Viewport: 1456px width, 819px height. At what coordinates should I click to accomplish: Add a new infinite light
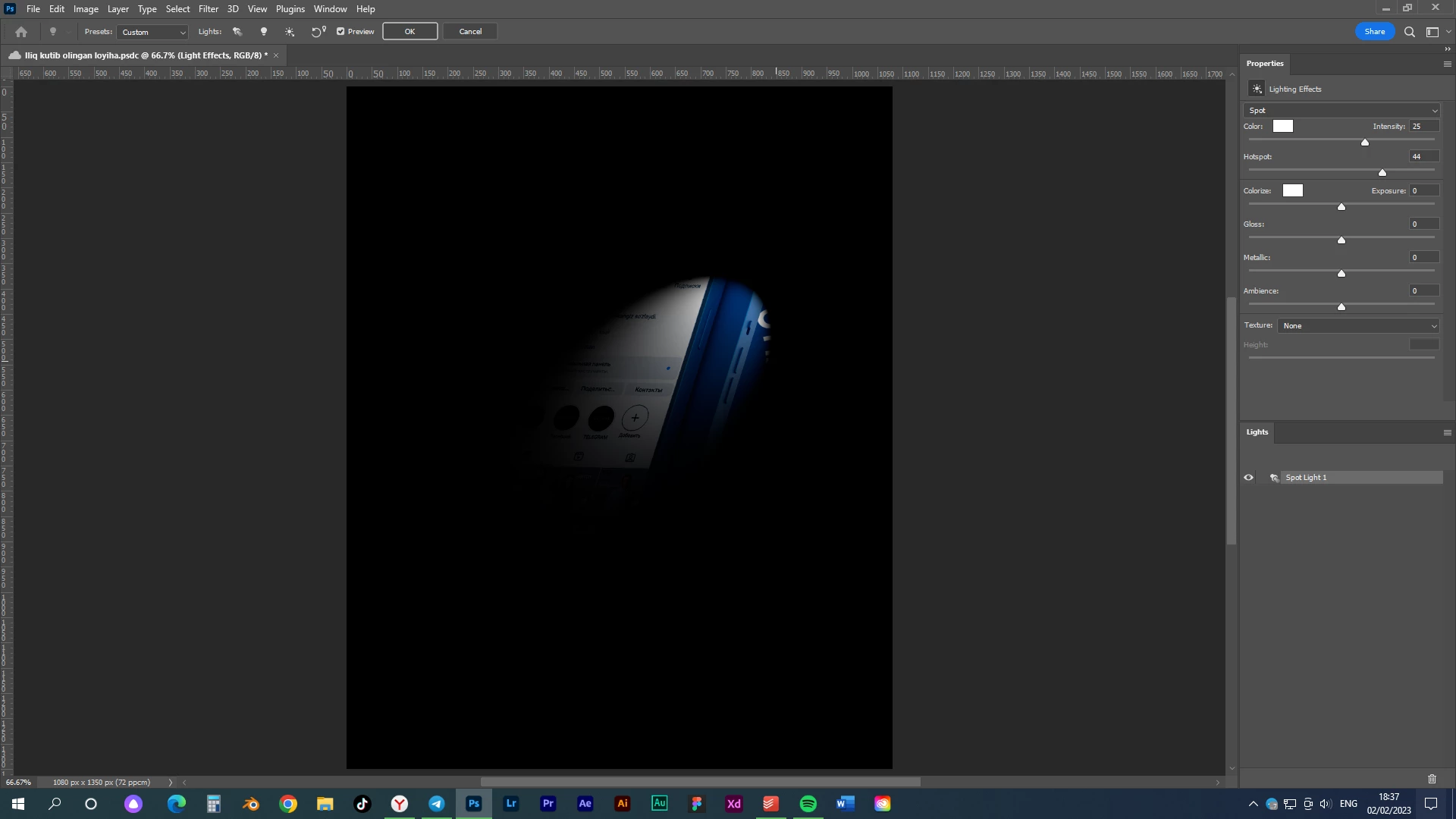click(290, 32)
